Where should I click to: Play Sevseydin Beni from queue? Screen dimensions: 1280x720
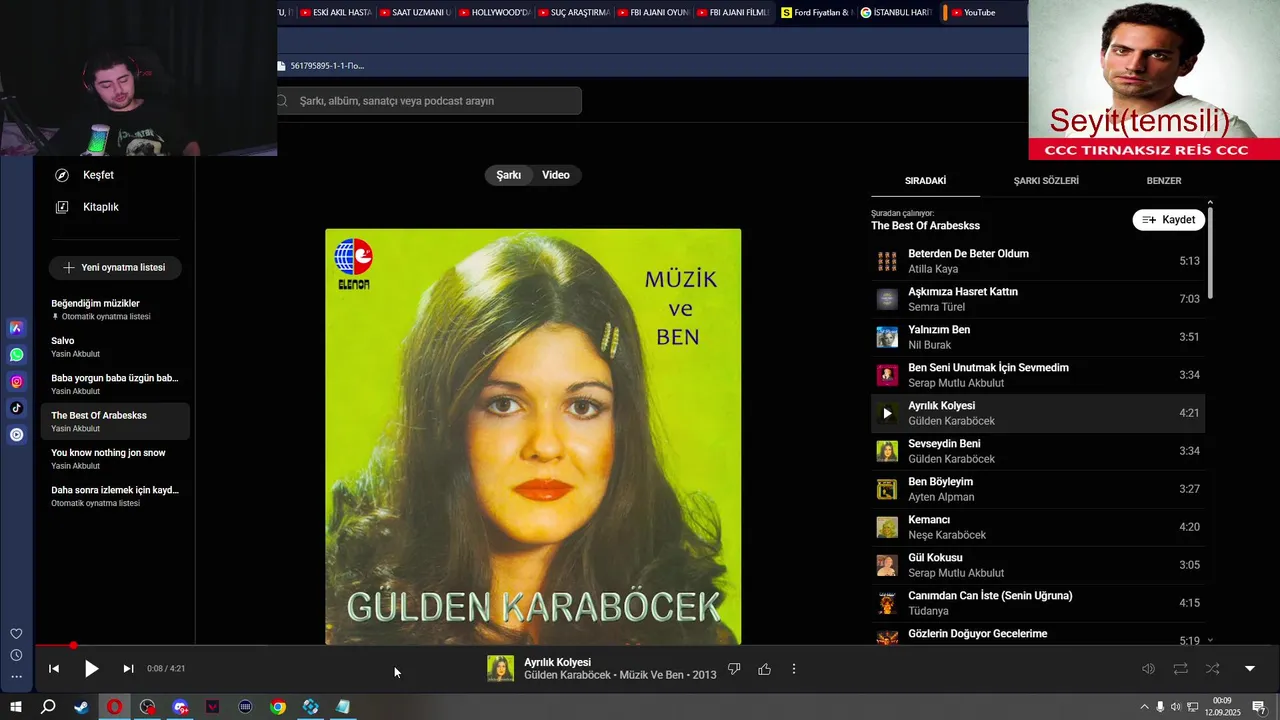[x=1038, y=451]
